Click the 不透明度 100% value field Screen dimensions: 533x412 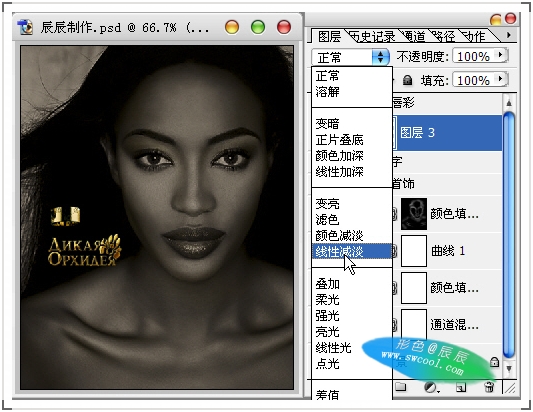click(474, 56)
